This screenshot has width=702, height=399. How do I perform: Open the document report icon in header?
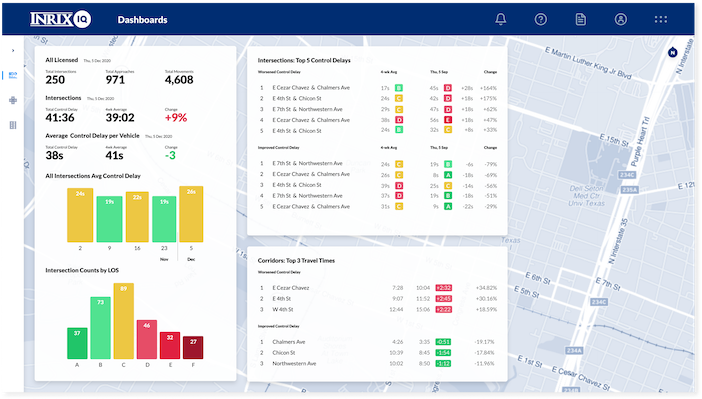pos(581,19)
